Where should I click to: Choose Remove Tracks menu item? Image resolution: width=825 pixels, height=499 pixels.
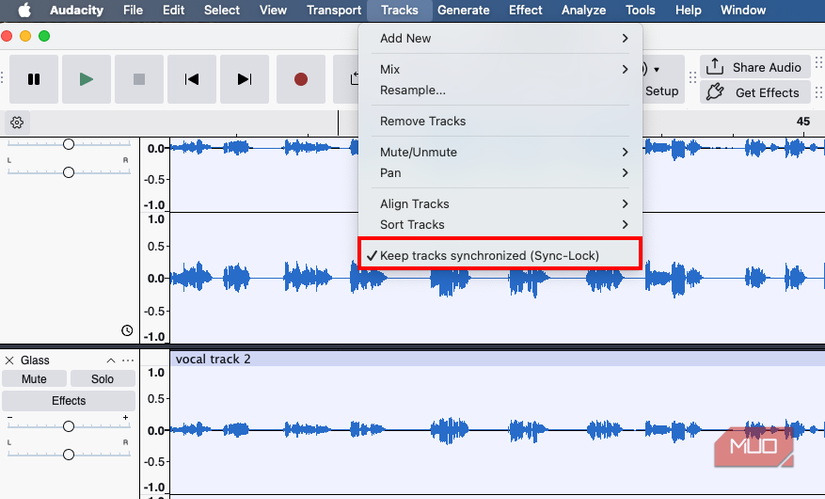[x=500, y=121]
